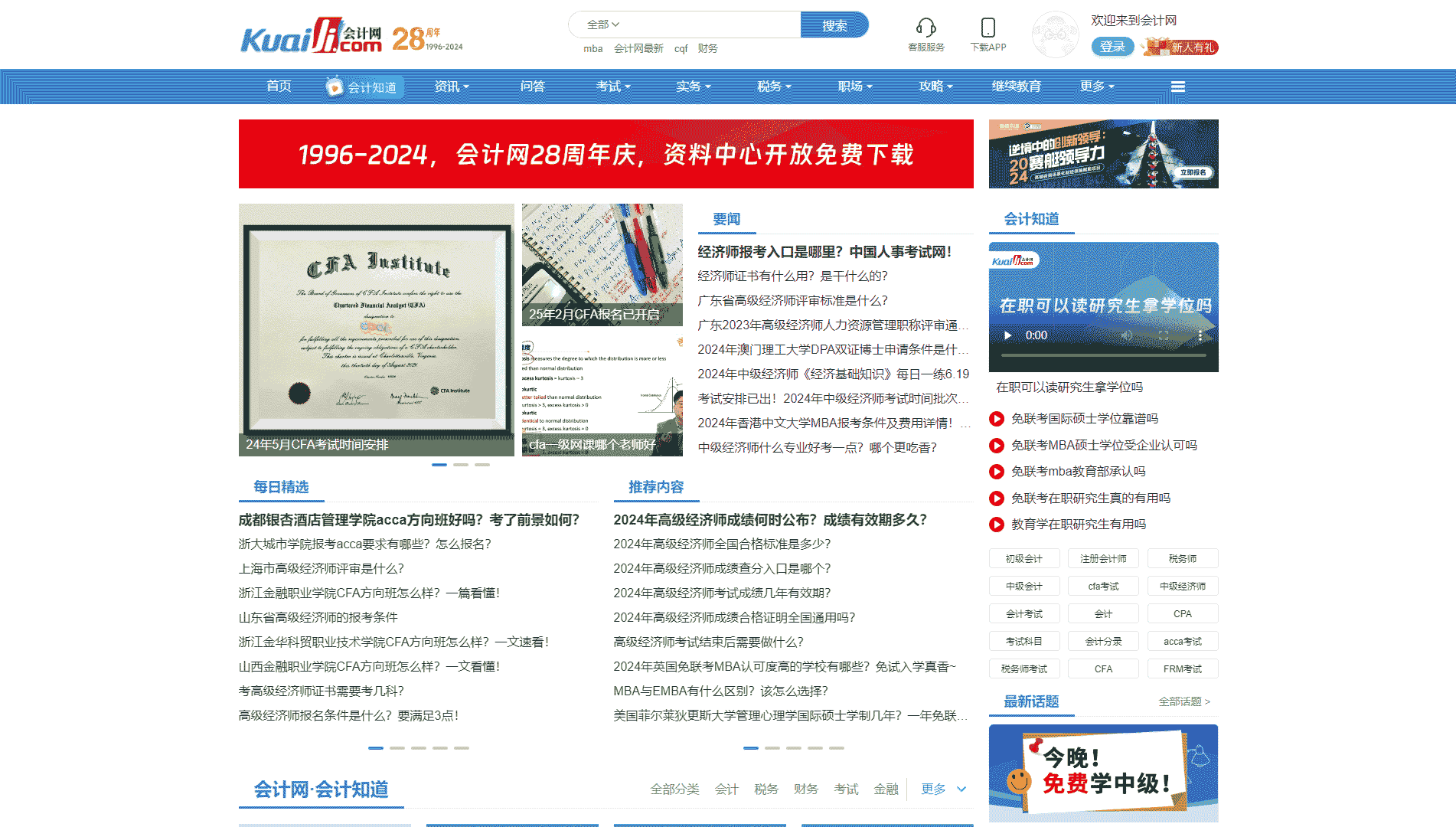
Task: Expand the 职场 nav dropdown
Action: coord(855,87)
